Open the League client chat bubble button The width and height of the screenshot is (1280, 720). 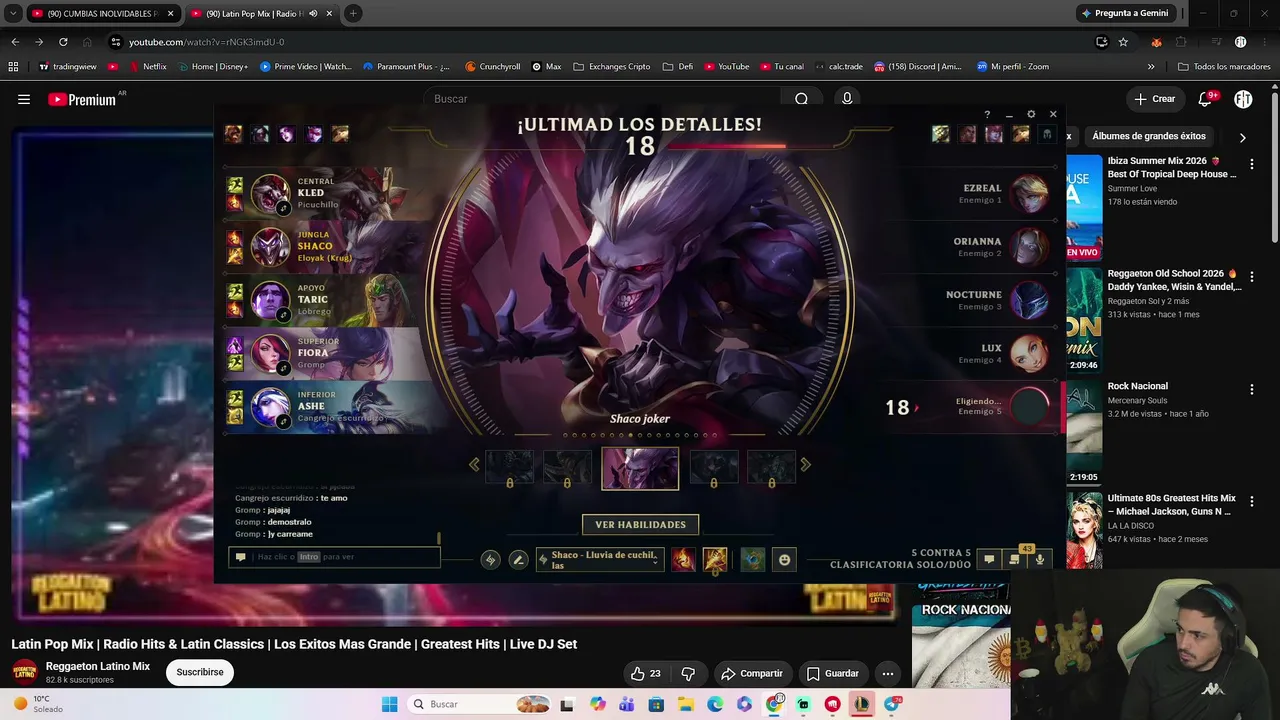click(x=989, y=560)
